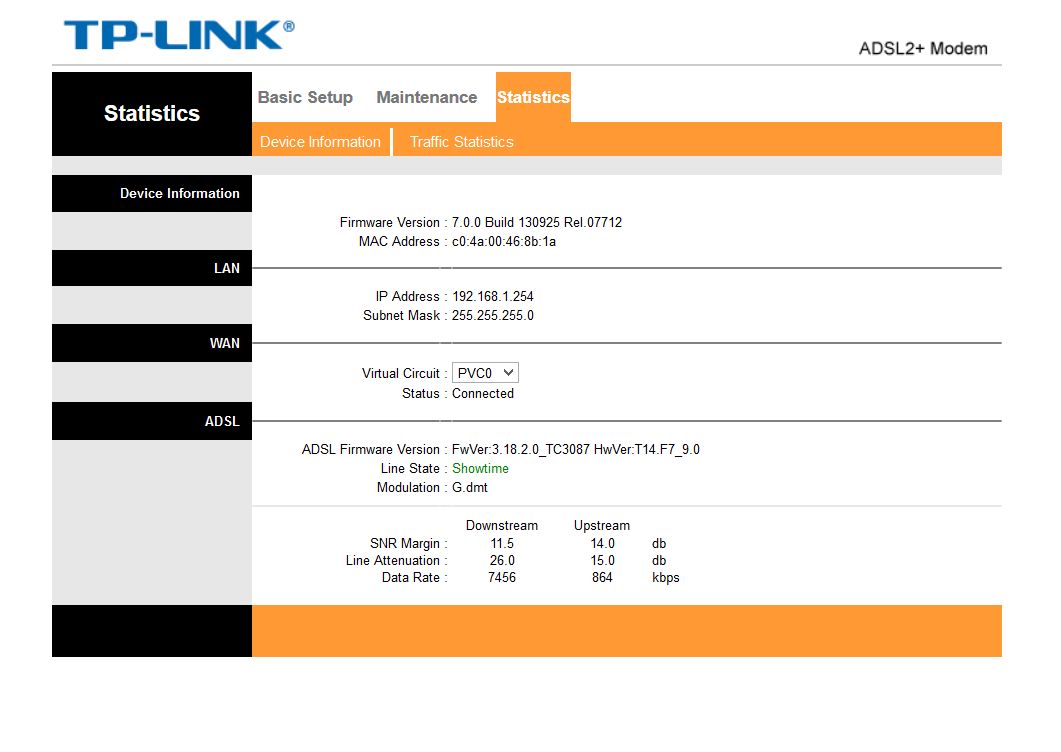This screenshot has width=1061, height=752.
Task: Click the ADSL2+ Modem label
Action: pos(922,48)
